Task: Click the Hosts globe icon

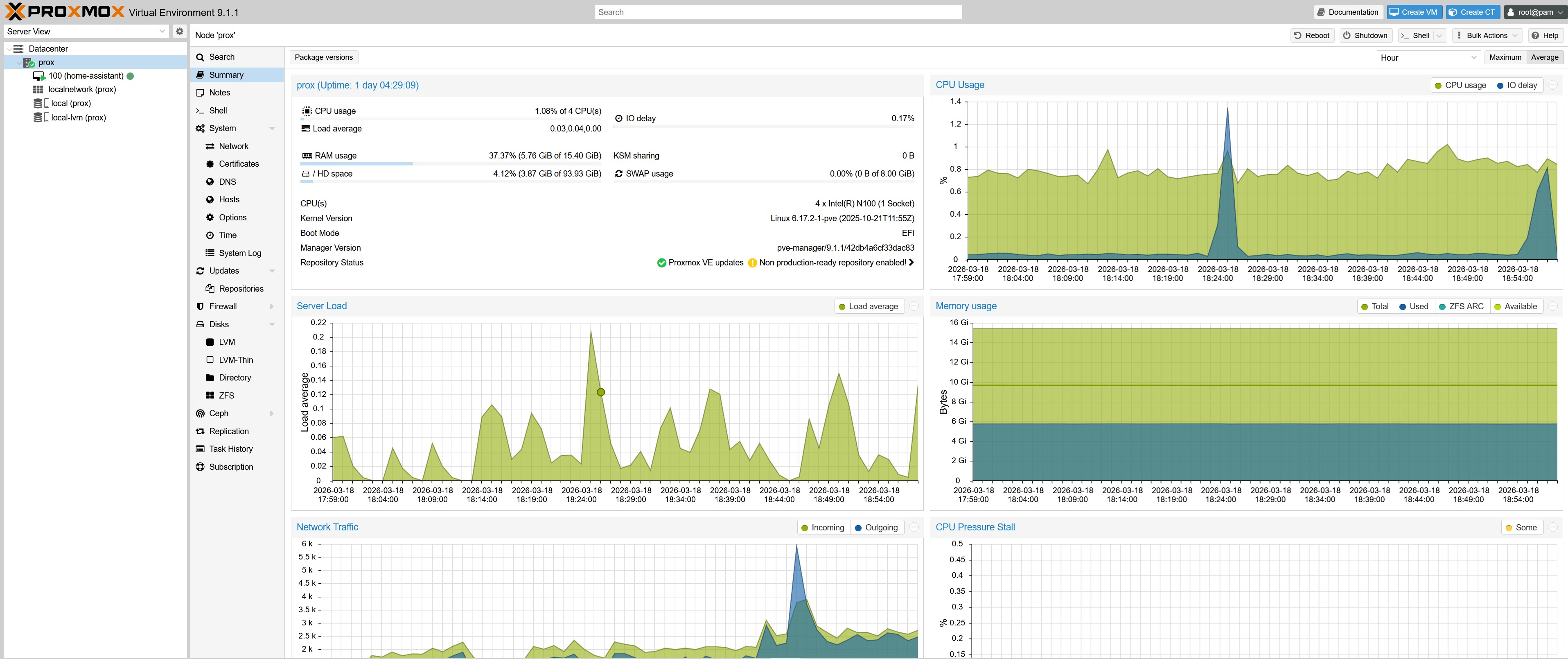Action: (x=210, y=200)
